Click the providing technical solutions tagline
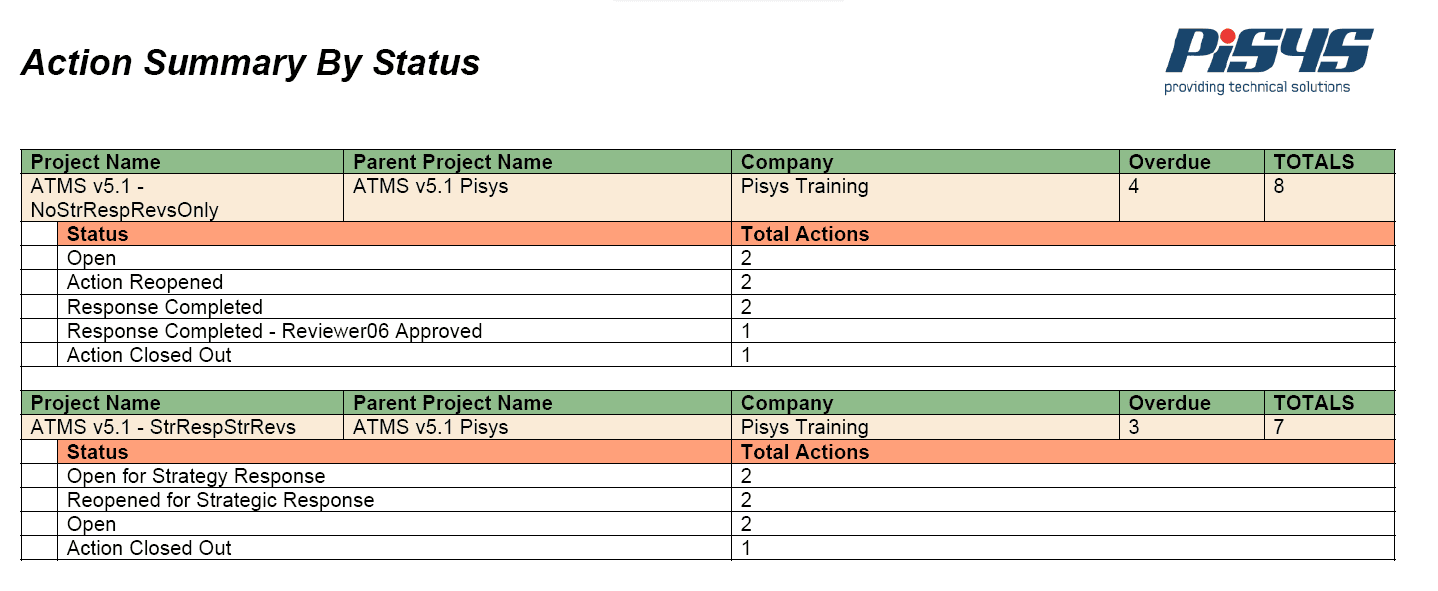Viewport: 1438px width, 591px height. pos(1257,87)
